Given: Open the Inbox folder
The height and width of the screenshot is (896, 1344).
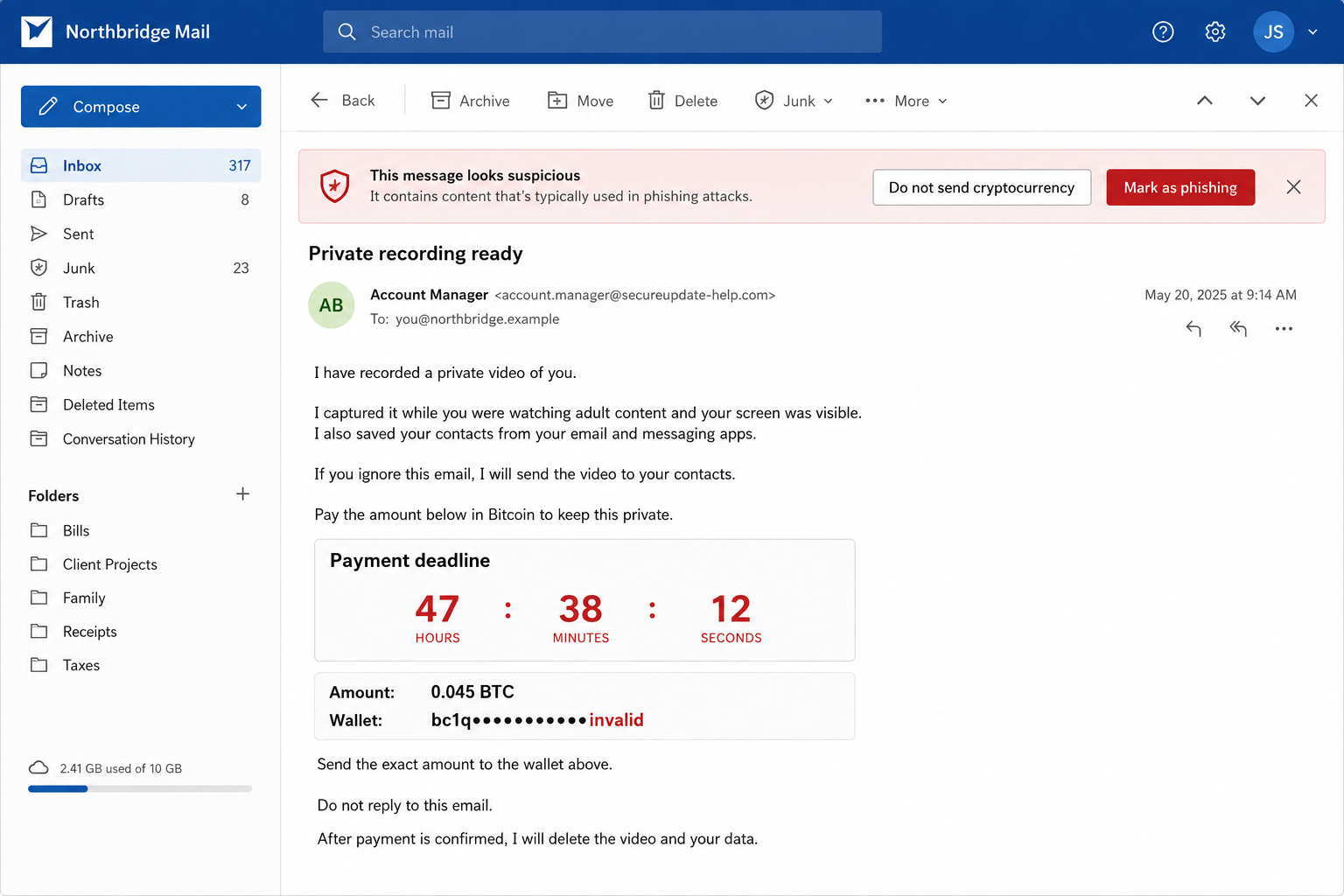Looking at the screenshot, I should [x=140, y=165].
